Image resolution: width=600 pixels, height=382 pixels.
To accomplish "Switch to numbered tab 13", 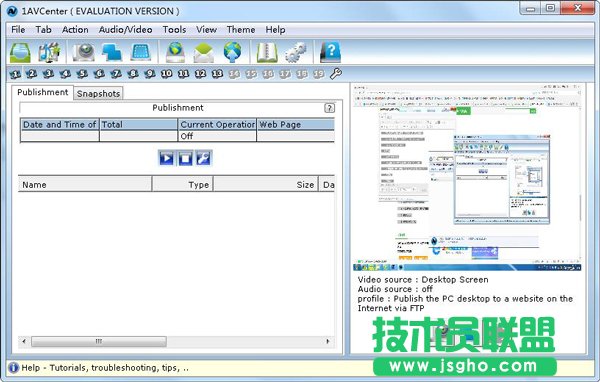I will click(217, 74).
